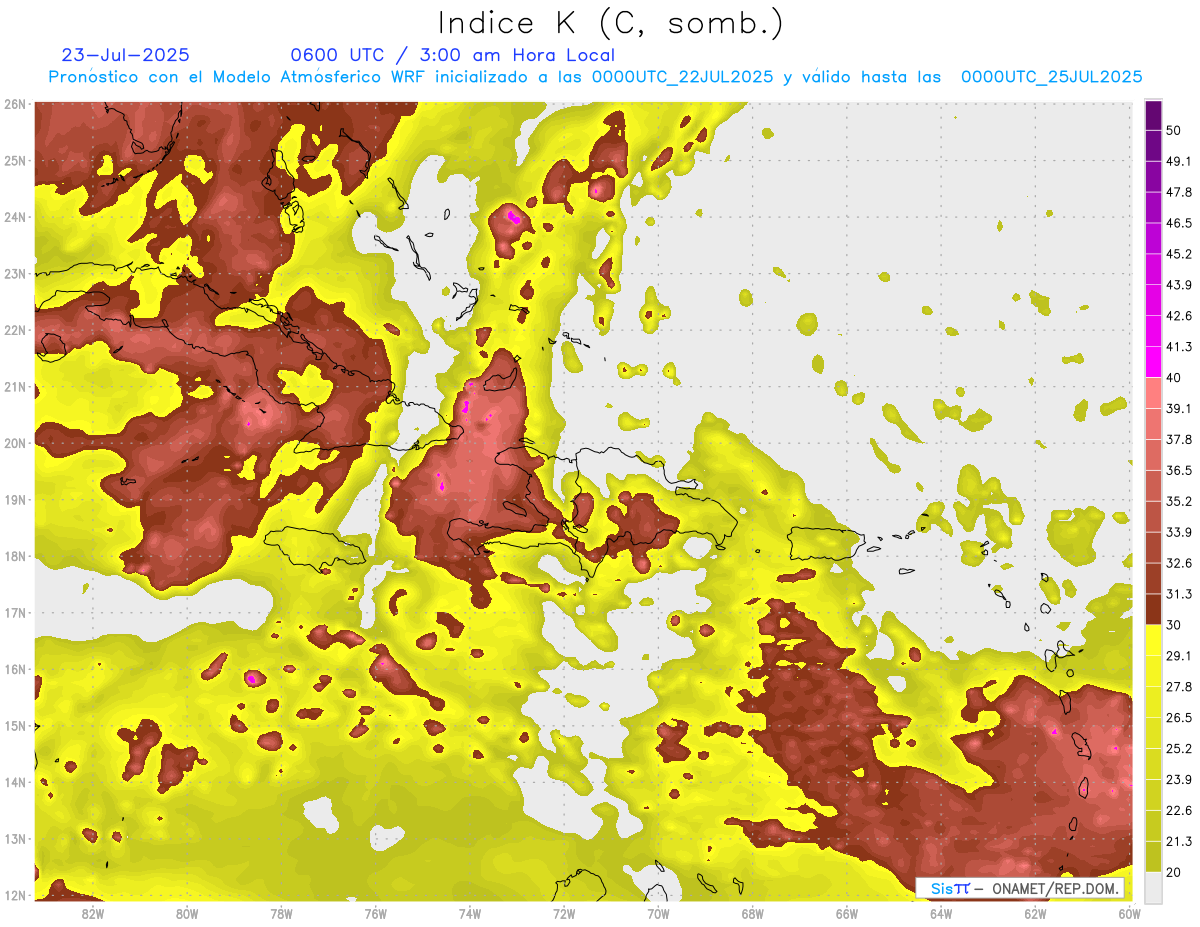
Task: Click the Puerto Rico island outline on the map
Action: [x=825, y=544]
